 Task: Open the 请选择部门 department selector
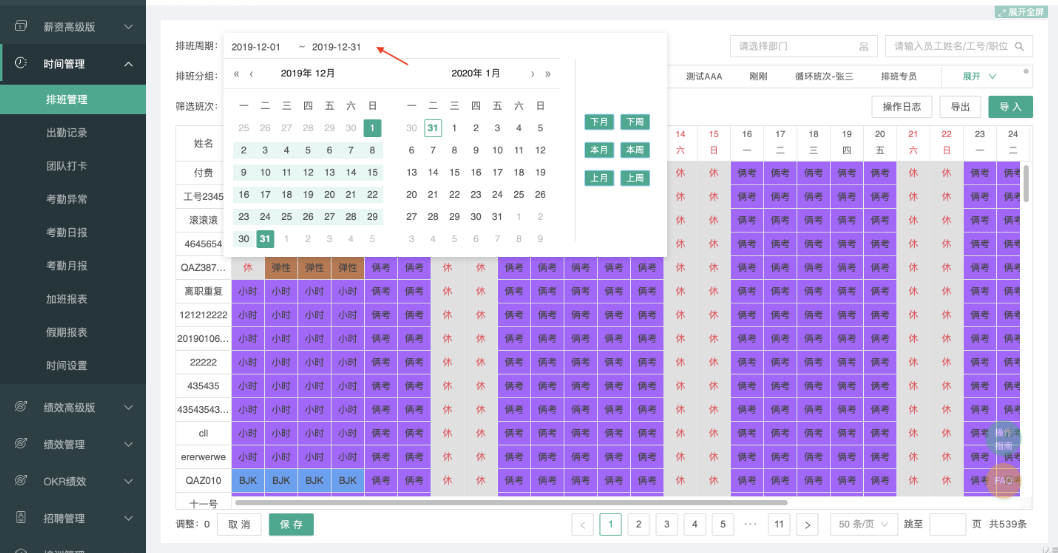pyautogui.click(x=803, y=47)
